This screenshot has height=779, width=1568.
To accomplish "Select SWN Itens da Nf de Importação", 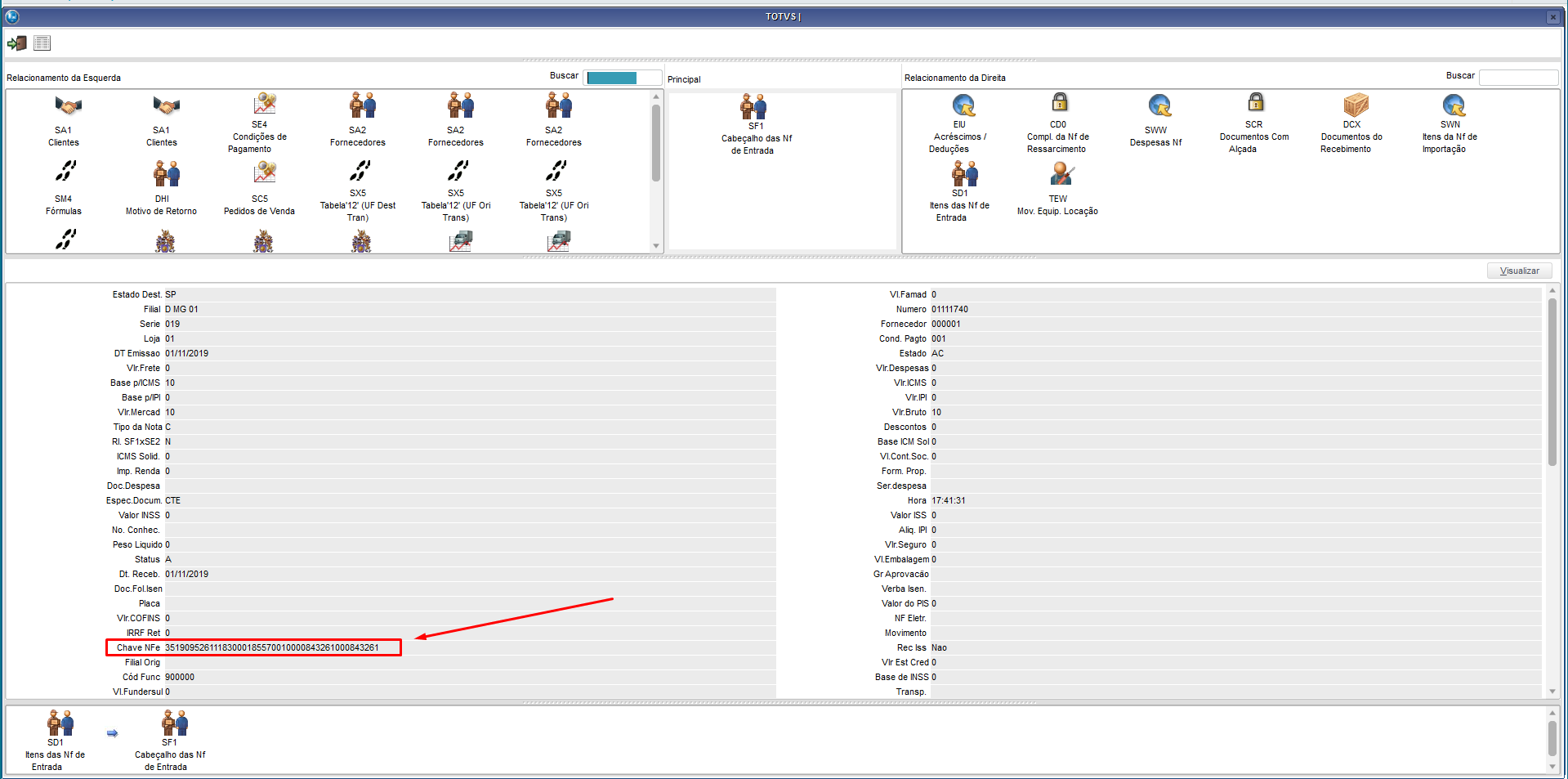I will pyautogui.click(x=1454, y=105).
